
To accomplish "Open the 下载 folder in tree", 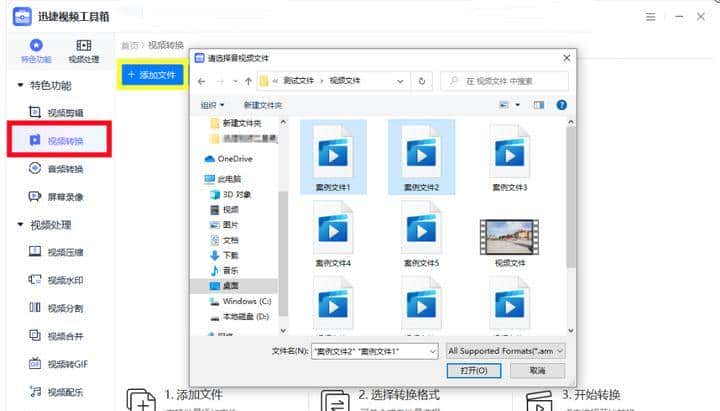I will pyautogui.click(x=225, y=255).
